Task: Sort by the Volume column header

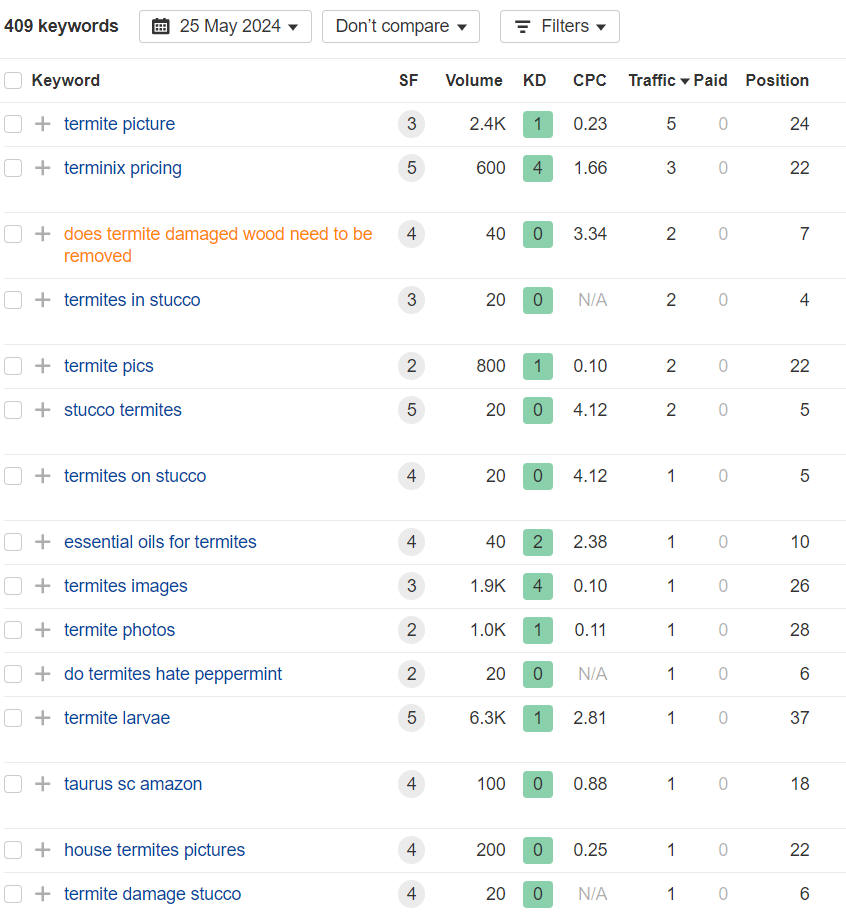Action: (x=473, y=81)
